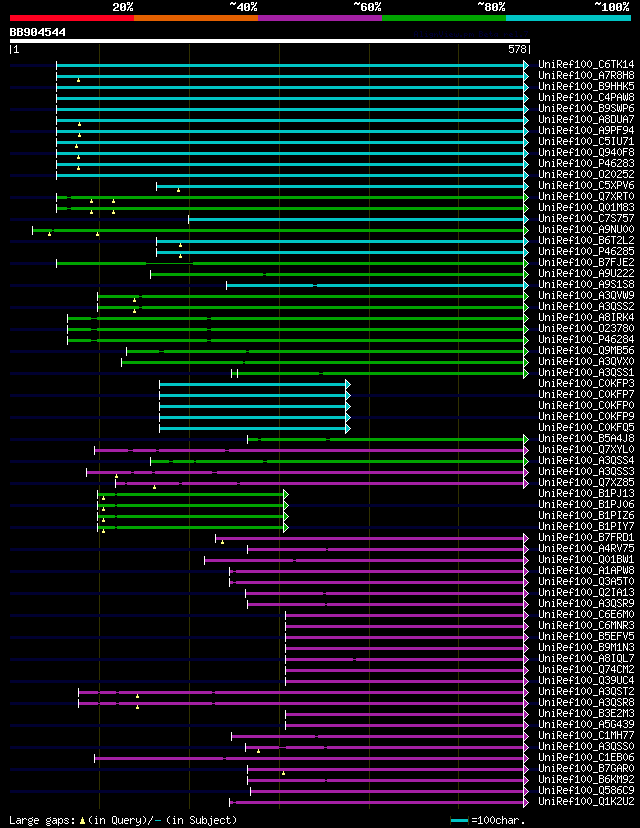This screenshot has width=640, height=828.
Task: Click the red 20% identity legend bar
Action: click(72, 18)
